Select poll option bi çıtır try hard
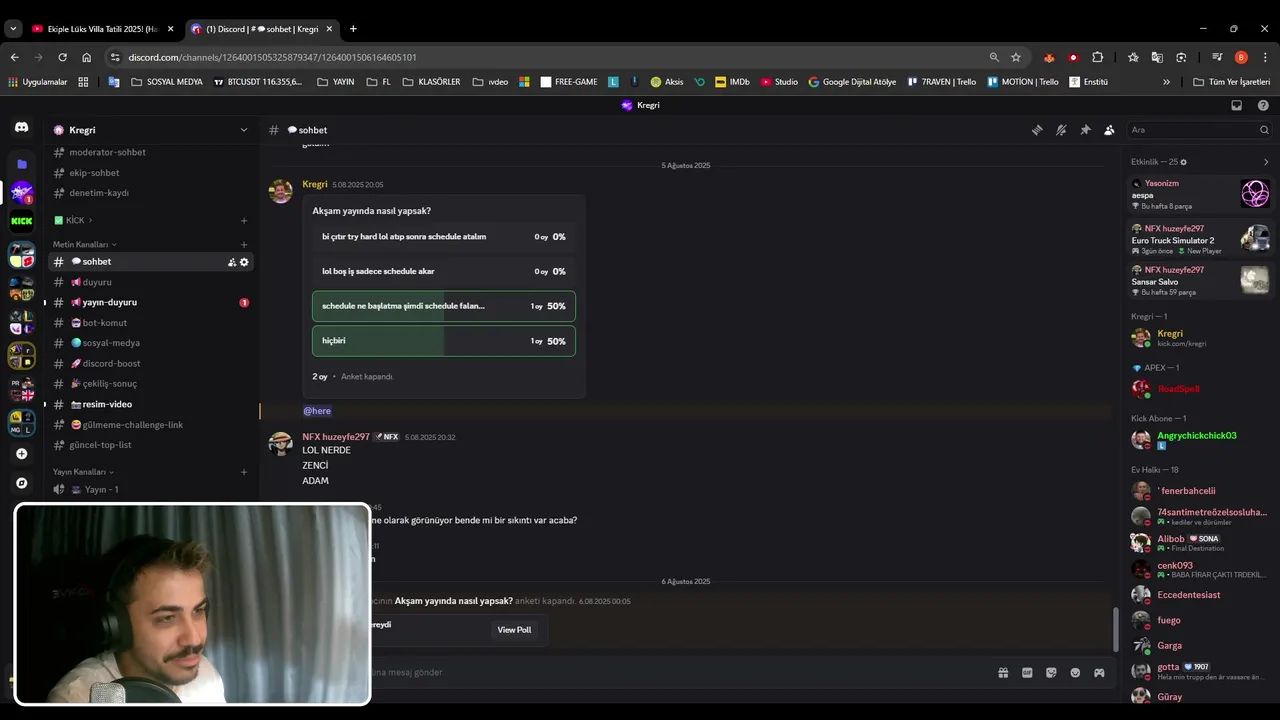Viewport: 1280px width, 720px height. click(444, 237)
